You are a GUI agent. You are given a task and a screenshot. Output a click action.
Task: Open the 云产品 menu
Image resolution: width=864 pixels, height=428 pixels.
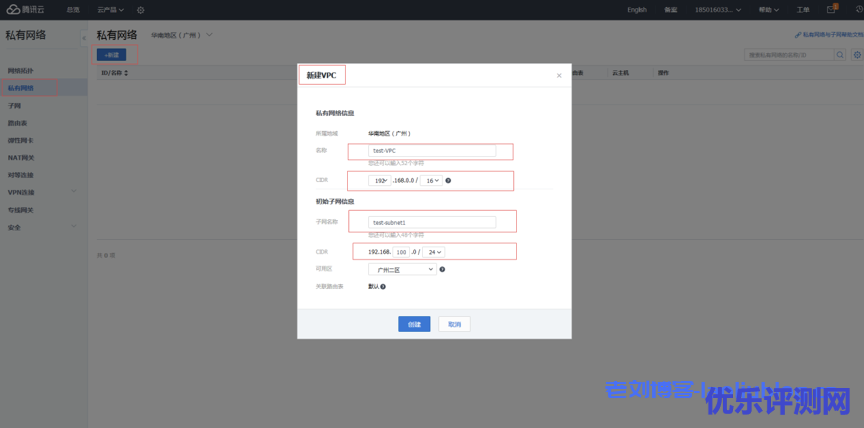110,10
